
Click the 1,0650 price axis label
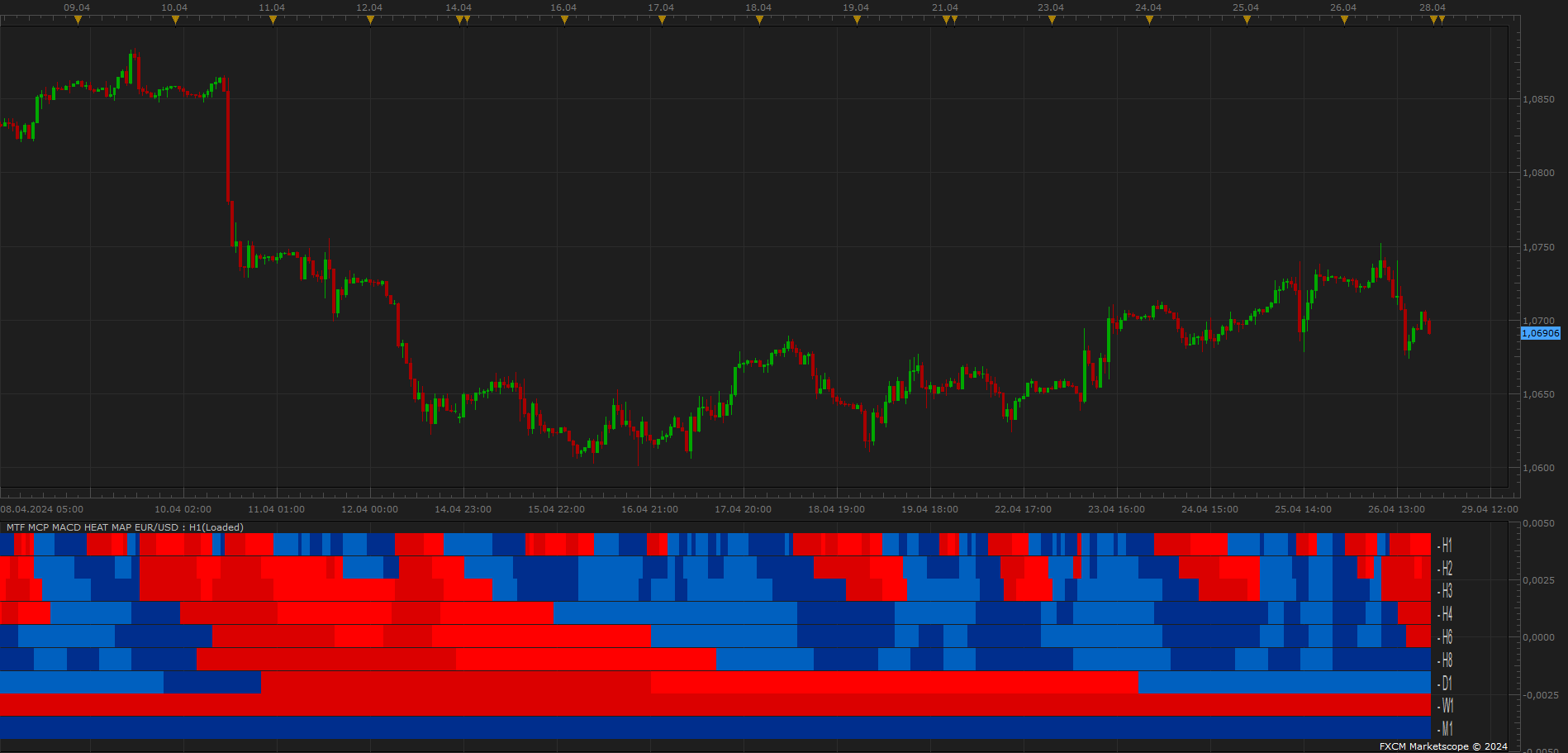[x=1538, y=394]
